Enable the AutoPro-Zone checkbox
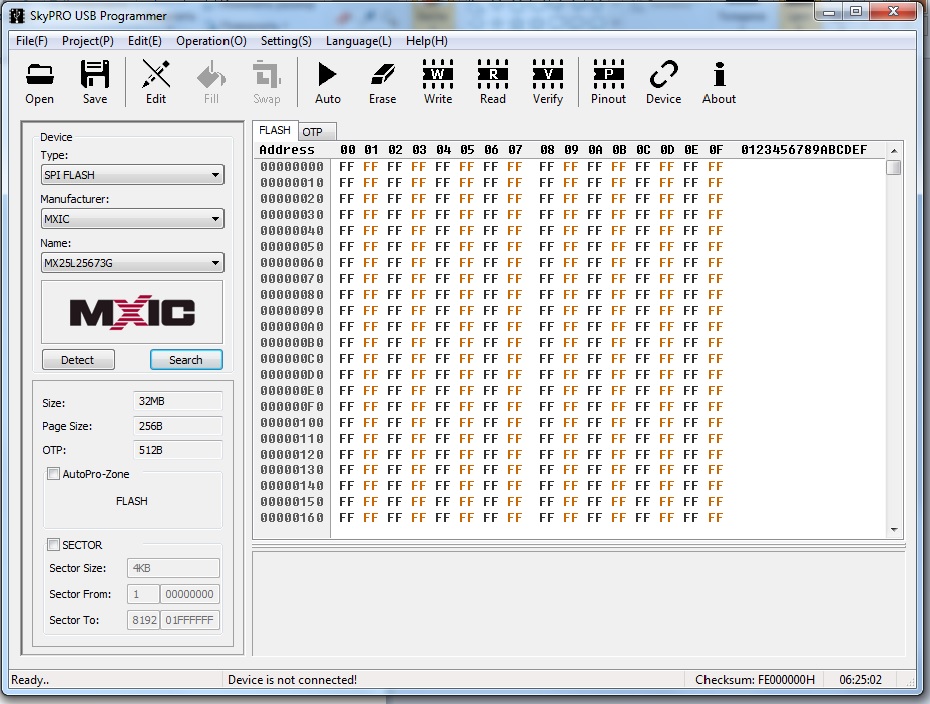The image size is (930, 704). tap(53, 474)
